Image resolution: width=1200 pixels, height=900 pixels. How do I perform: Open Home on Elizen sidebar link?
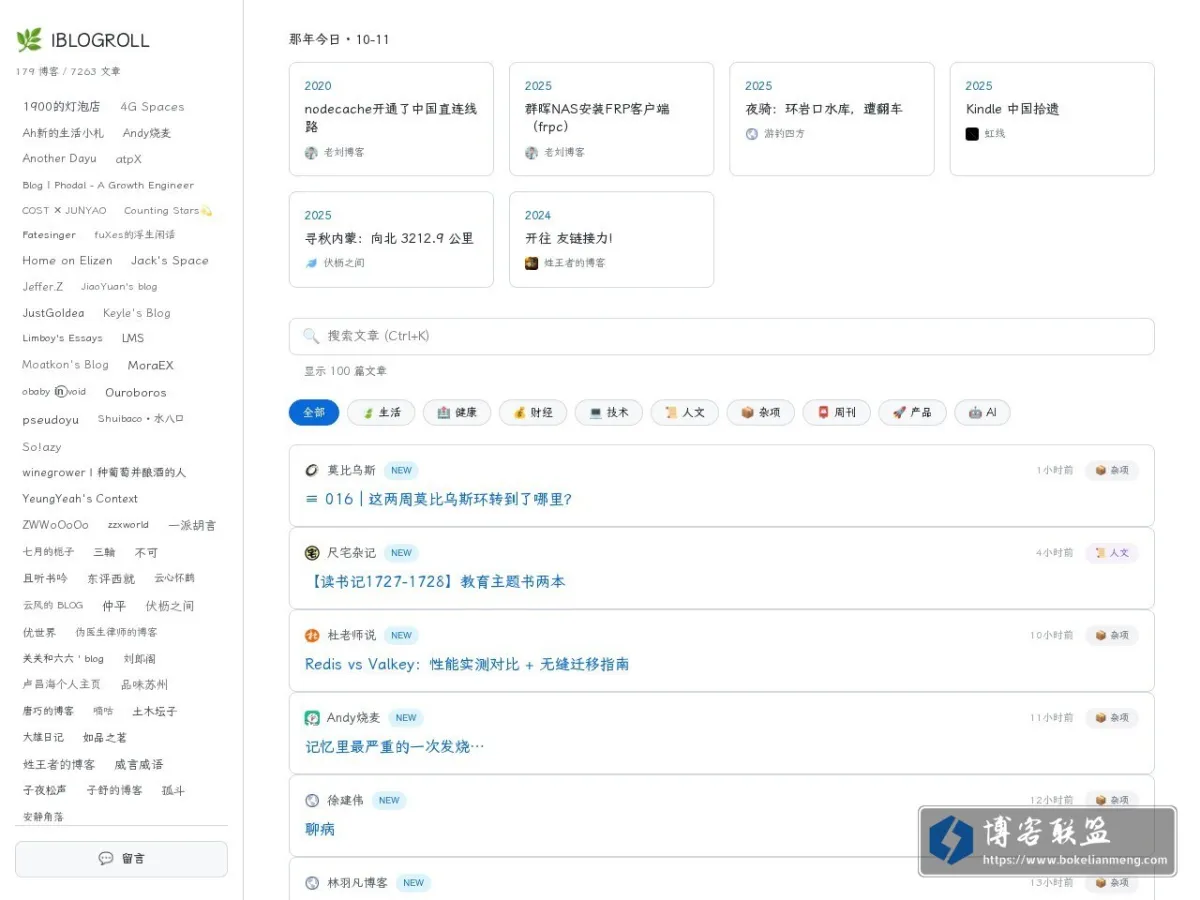67,261
